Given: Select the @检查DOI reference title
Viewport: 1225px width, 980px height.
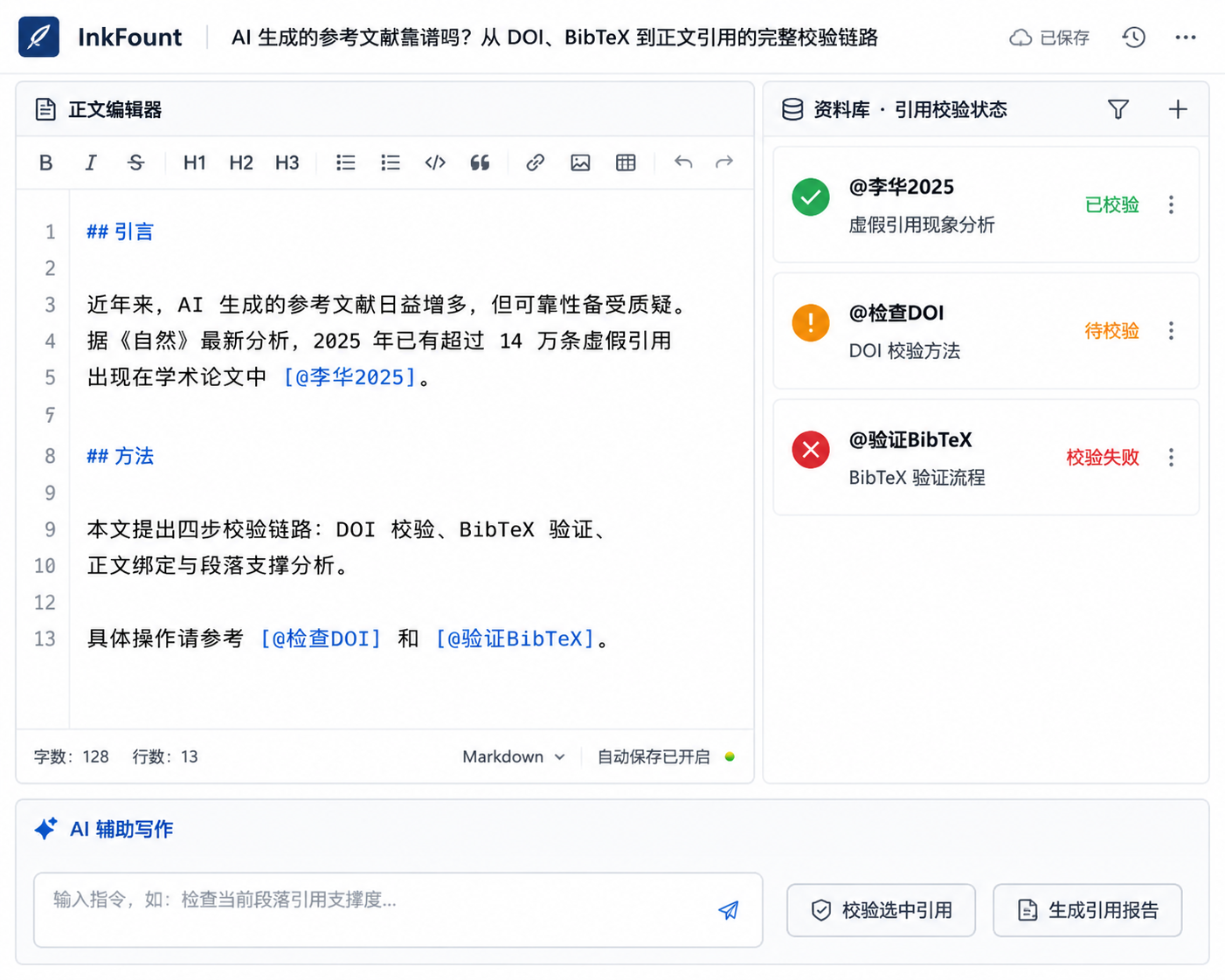Looking at the screenshot, I should [896, 313].
